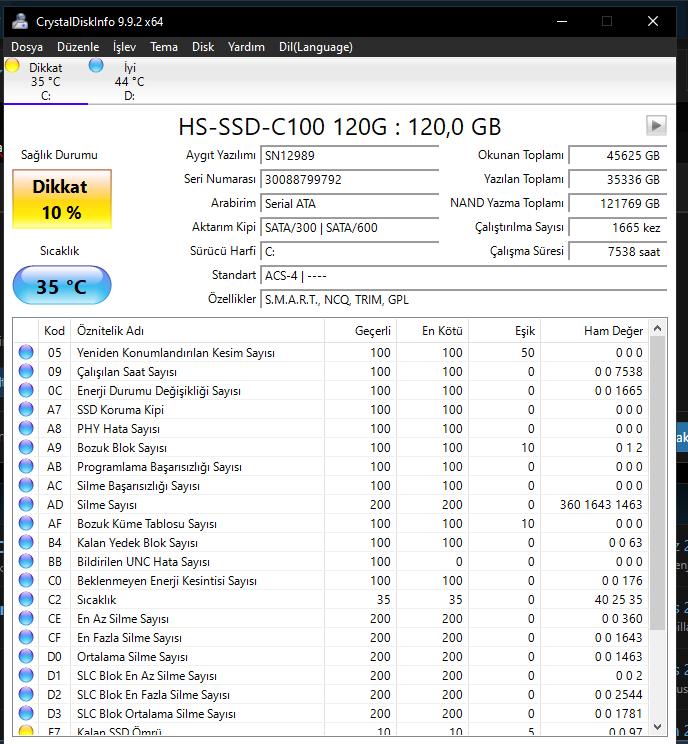Image resolution: width=688 pixels, height=744 pixels.
Task: Click status orb of Bozuk Blok Sayısı row
Action: 26,447
